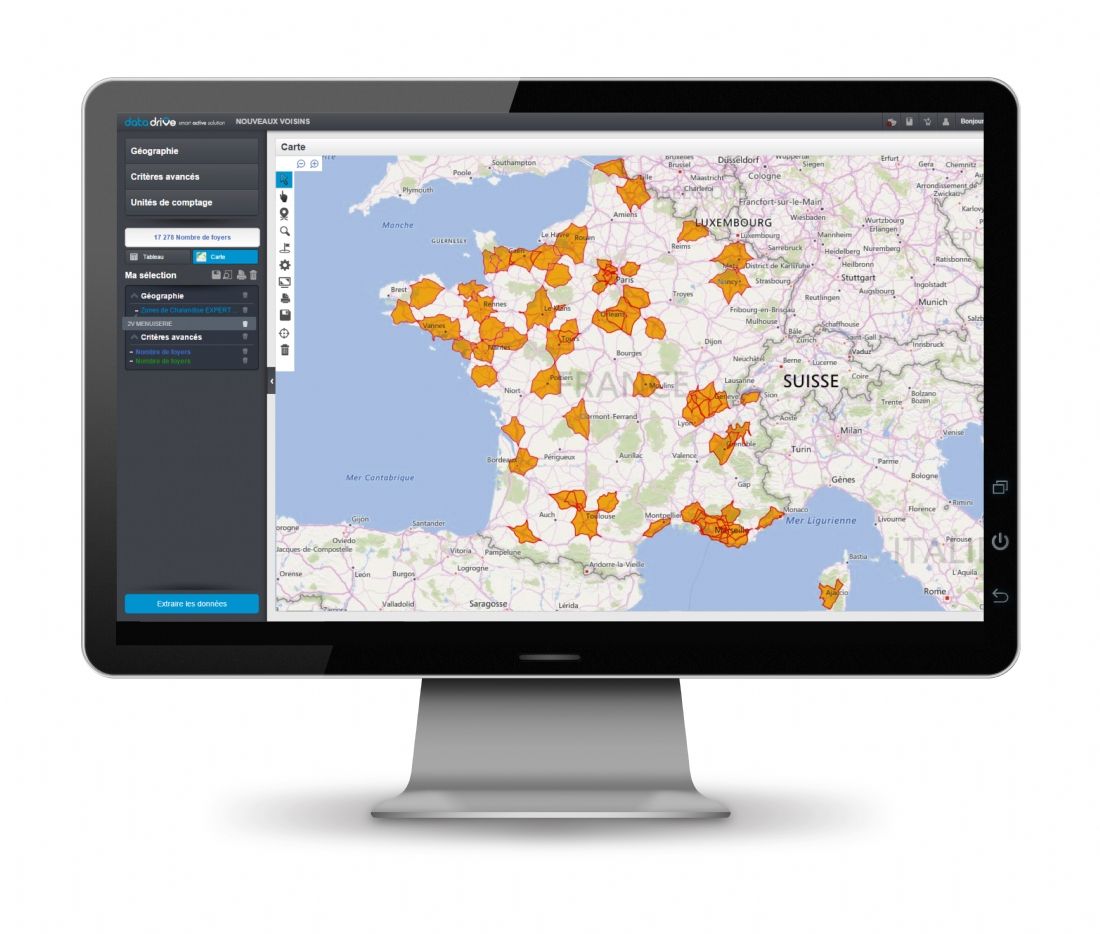Switch map to fullscreen display
Image resolution: width=1100 pixels, height=934 pixels.
[x=284, y=282]
